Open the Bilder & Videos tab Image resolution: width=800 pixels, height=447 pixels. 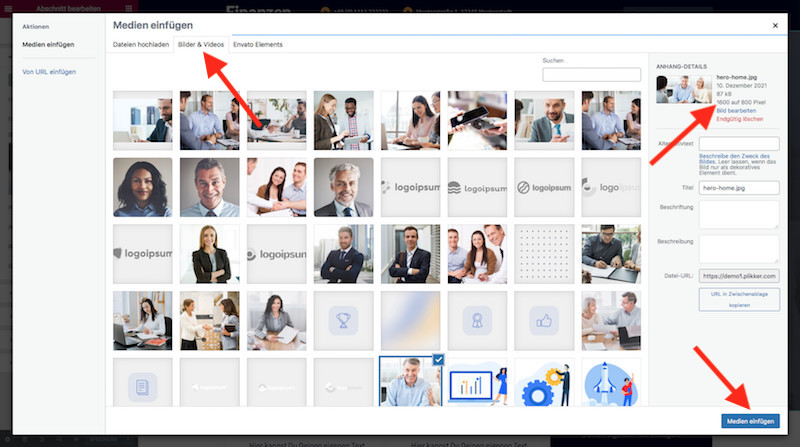(200, 45)
